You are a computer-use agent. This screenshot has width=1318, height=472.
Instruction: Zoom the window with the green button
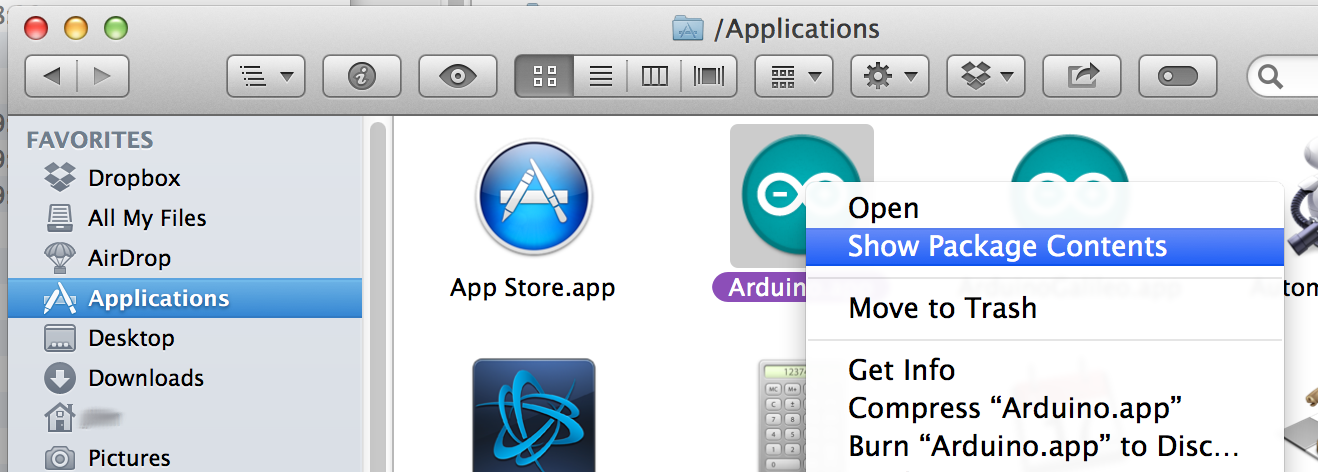pos(116,27)
